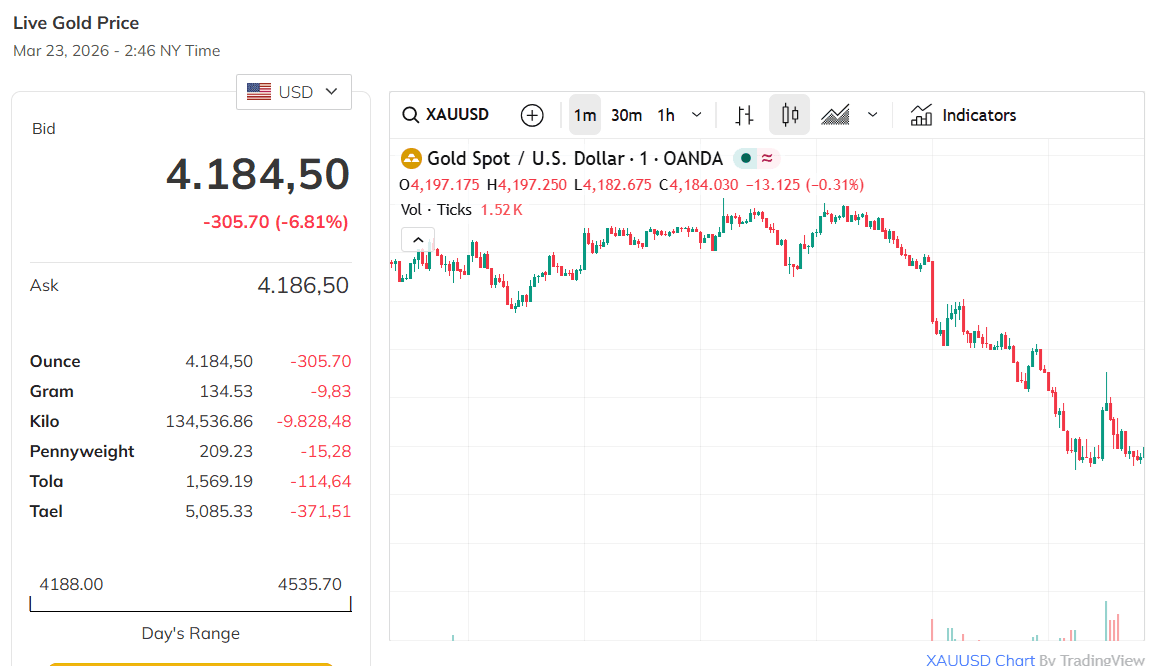
Task: Expand the time interval dropdown arrow
Action: 697,115
